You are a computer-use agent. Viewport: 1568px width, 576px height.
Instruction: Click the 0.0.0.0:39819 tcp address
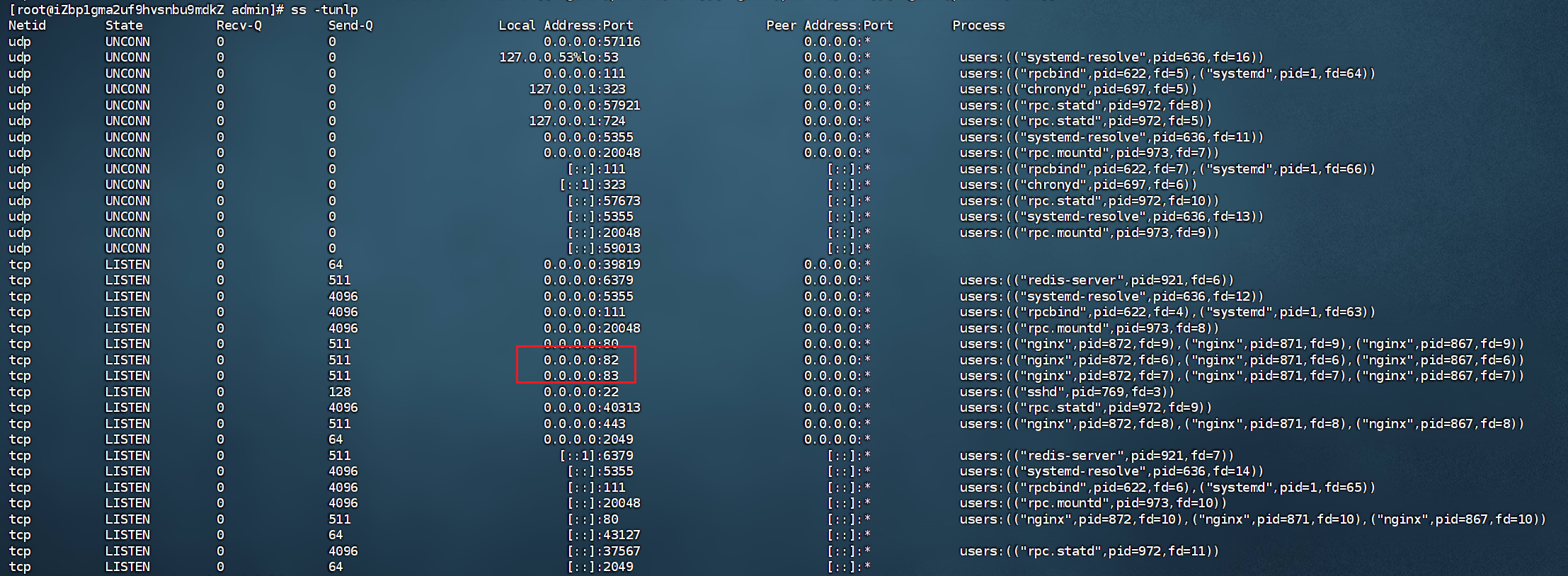[592, 265]
